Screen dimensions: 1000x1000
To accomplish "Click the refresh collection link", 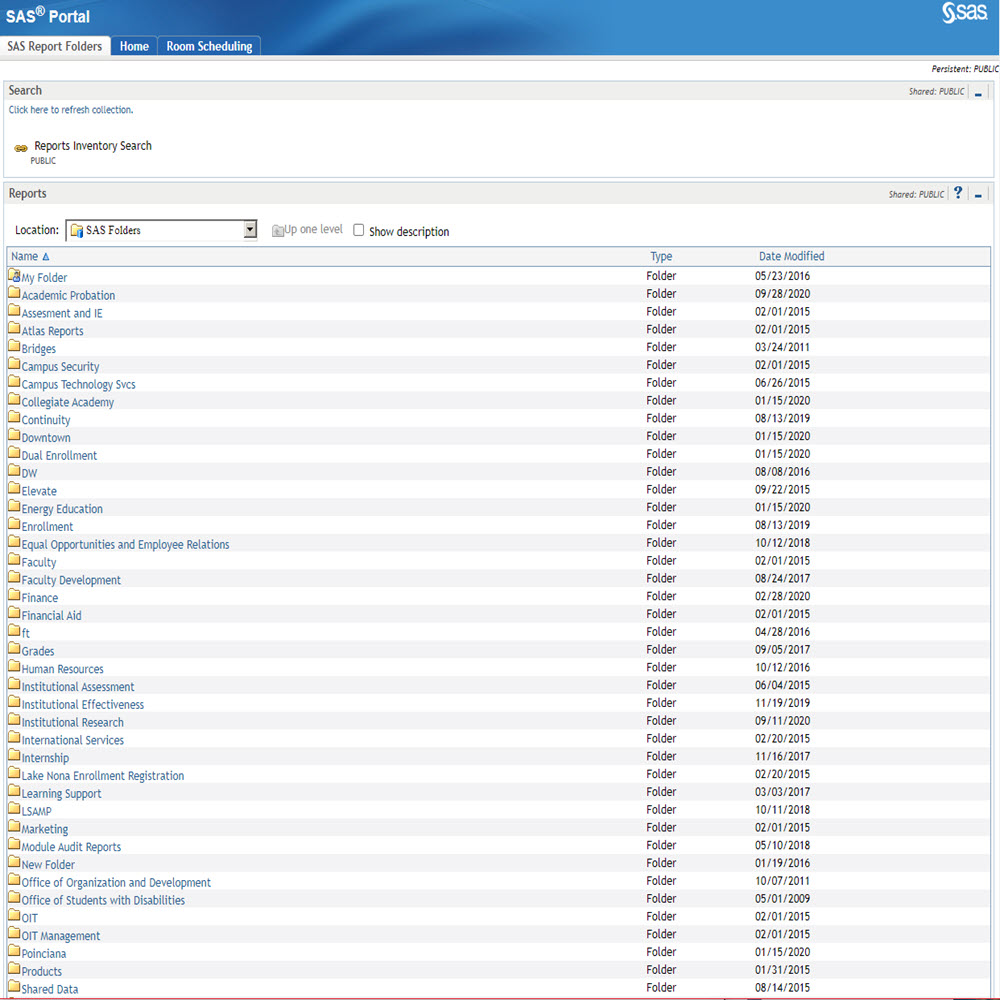I will [x=71, y=110].
